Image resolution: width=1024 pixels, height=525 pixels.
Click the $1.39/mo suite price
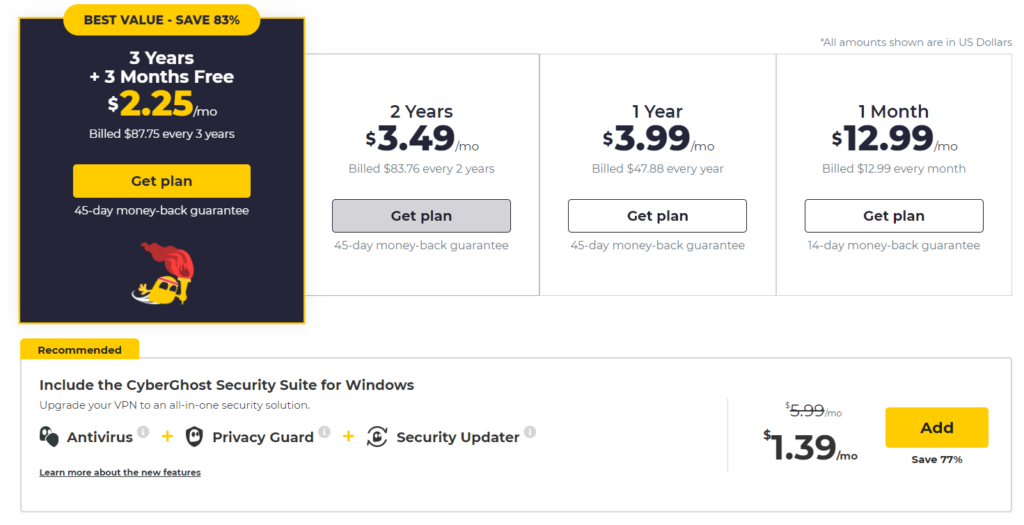click(x=810, y=447)
